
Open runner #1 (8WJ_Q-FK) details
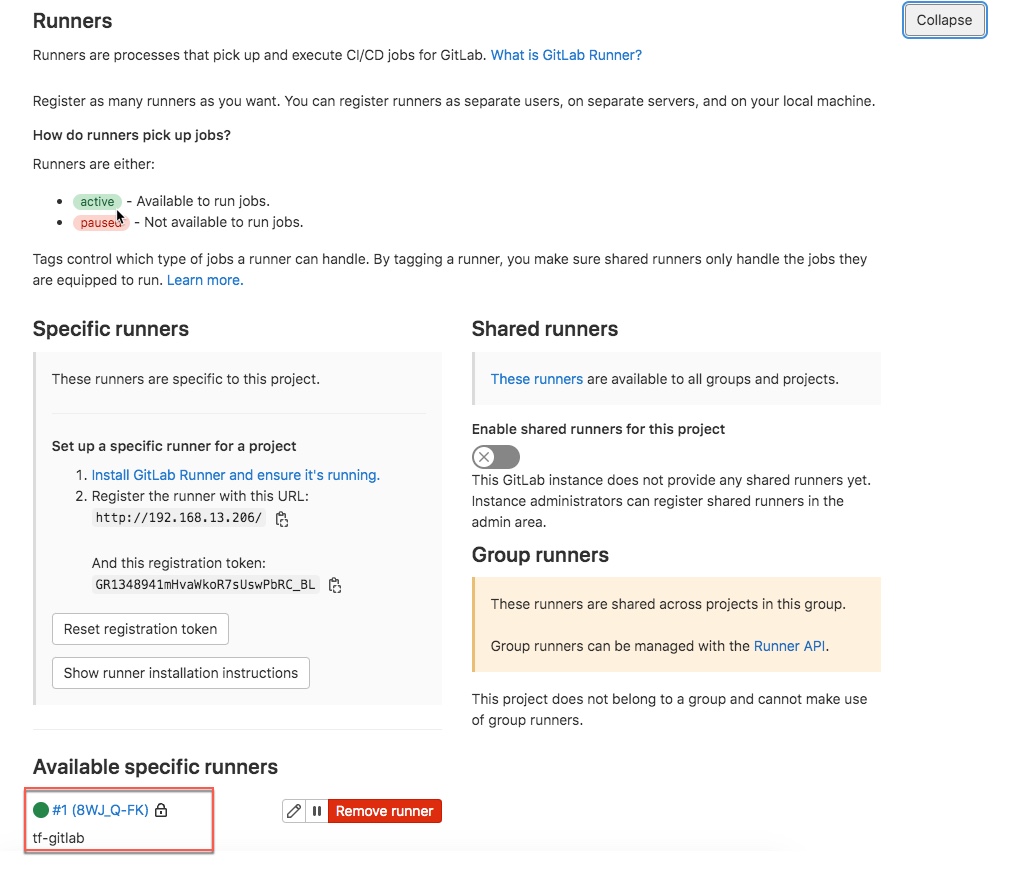pos(100,810)
